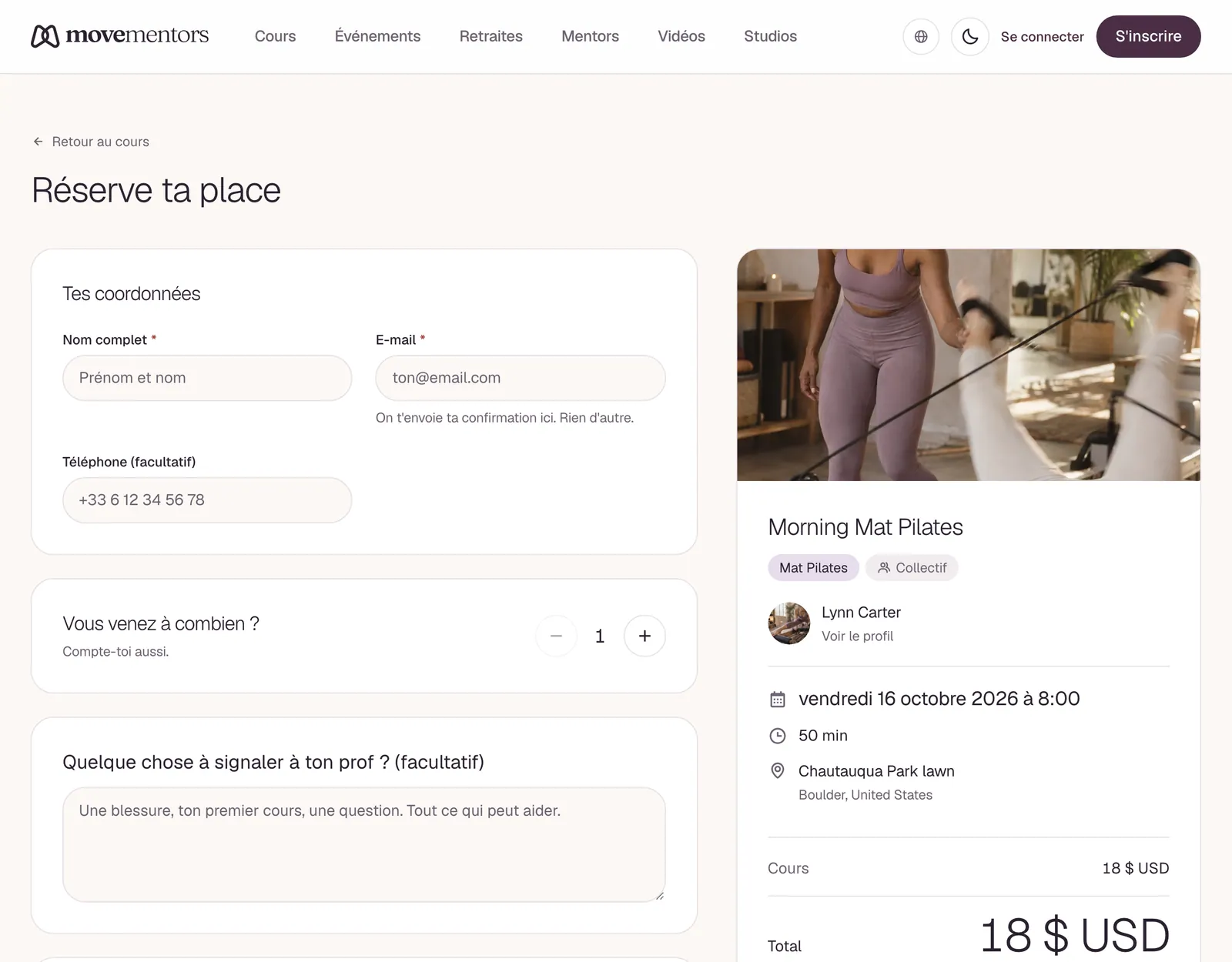Image resolution: width=1232 pixels, height=962 pixels.
Task: Open the language globe icon
Action: [921, 36]
